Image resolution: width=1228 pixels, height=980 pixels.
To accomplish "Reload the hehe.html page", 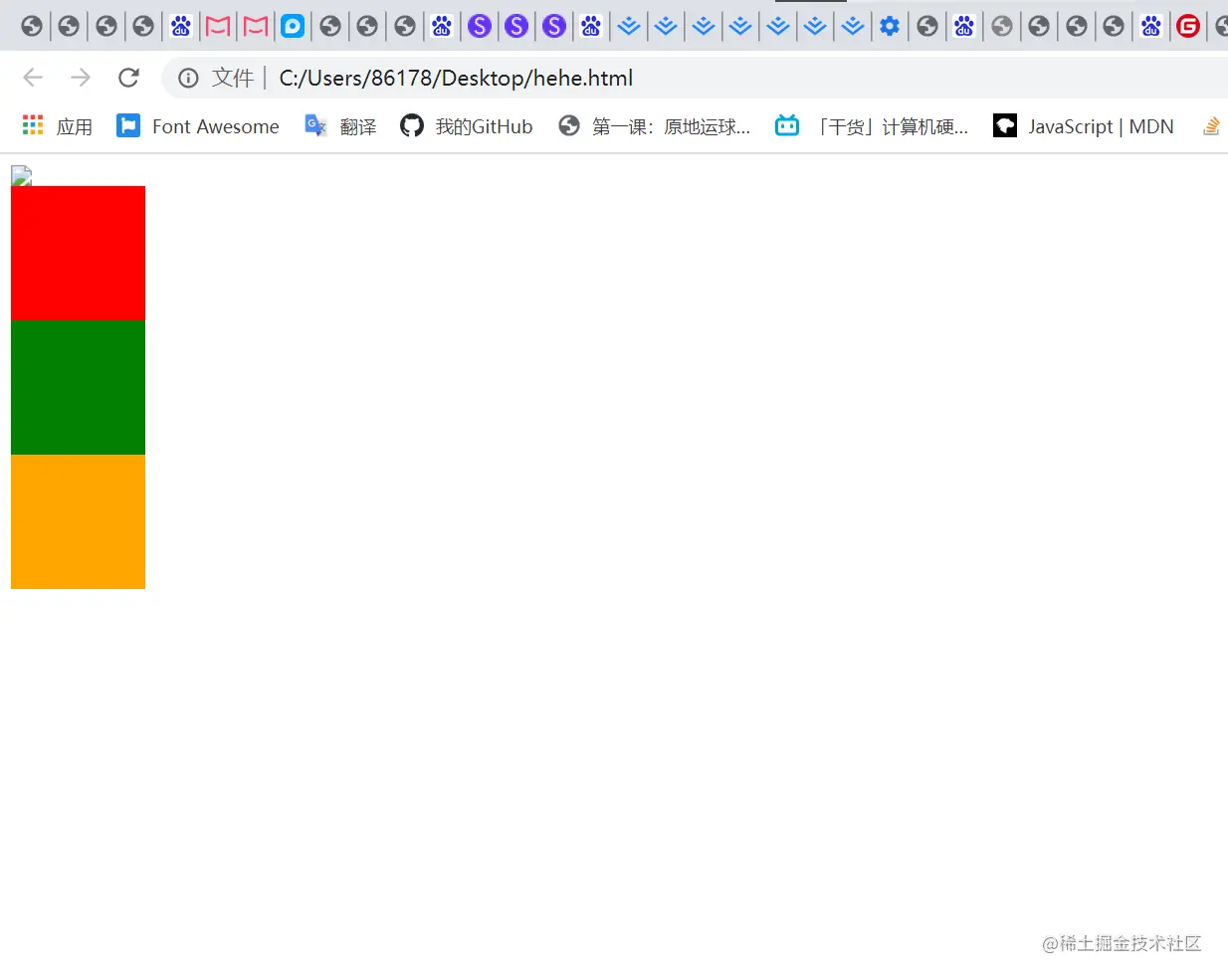I will [x=128, y=78].
